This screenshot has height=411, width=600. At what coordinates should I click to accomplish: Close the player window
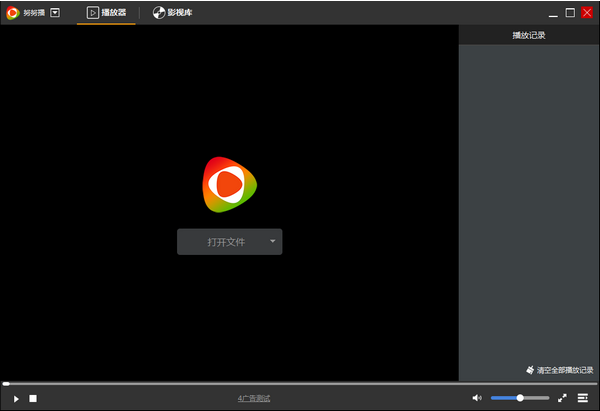click(x=587, y=13)
